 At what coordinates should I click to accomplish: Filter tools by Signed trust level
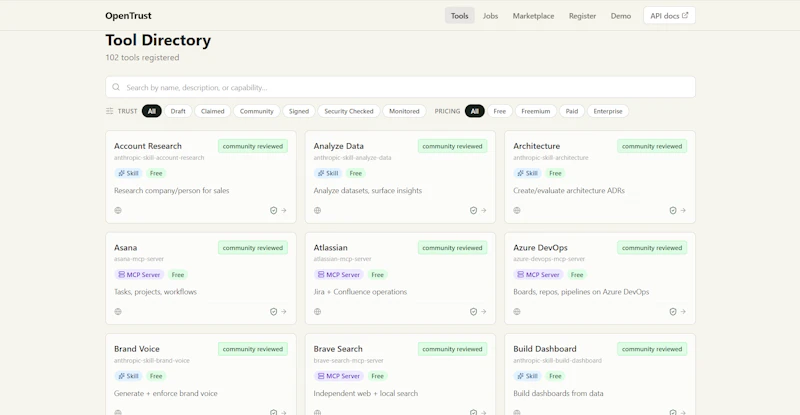pos(298,111)
